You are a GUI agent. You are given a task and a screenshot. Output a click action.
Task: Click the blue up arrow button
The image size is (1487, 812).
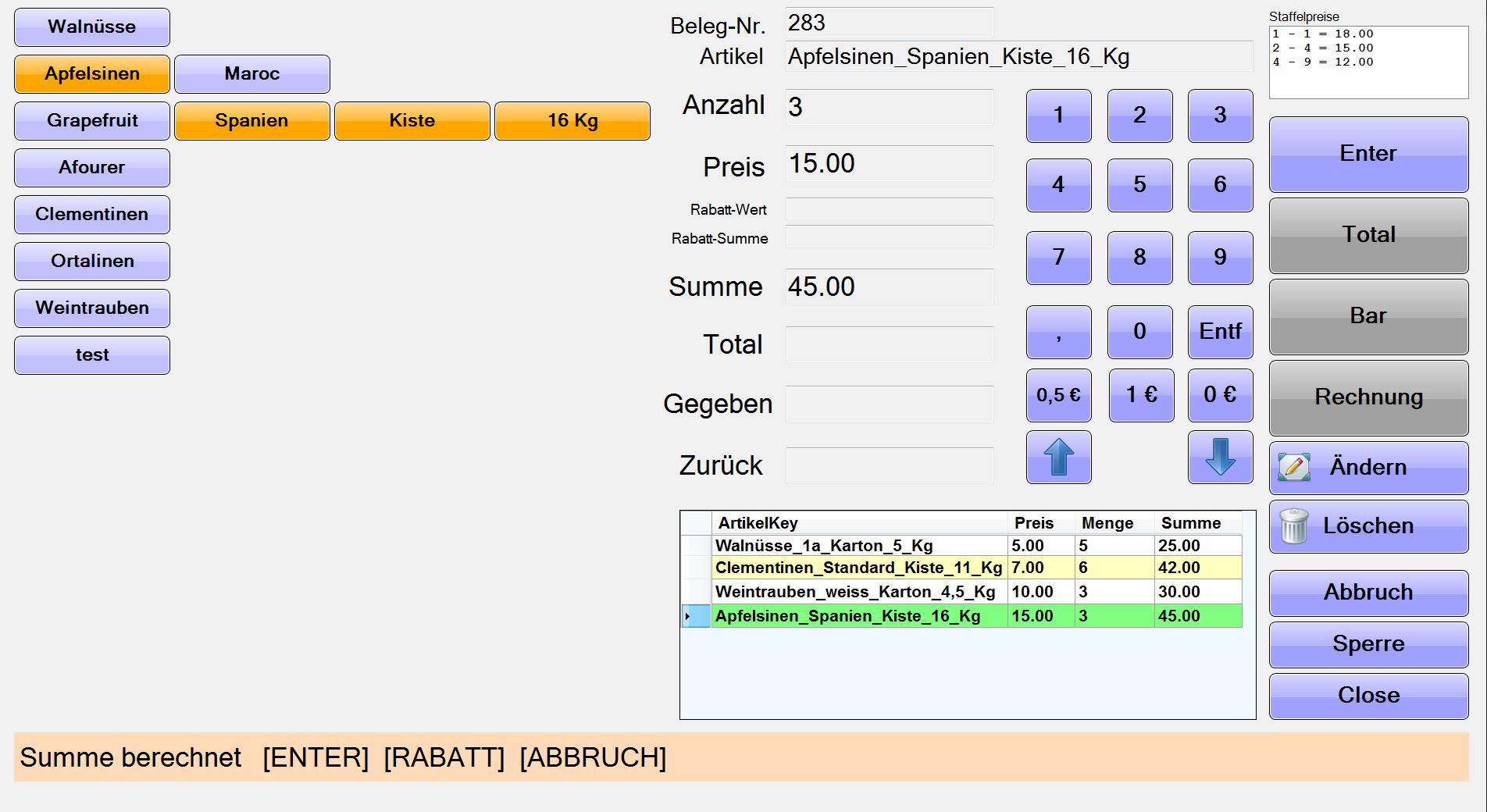tap(1058, 458)
